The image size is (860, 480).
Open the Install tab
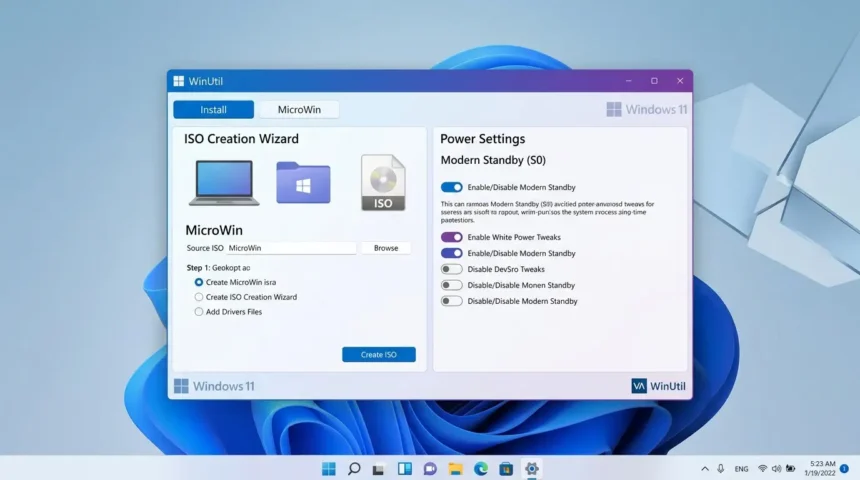tap(213, 110)
